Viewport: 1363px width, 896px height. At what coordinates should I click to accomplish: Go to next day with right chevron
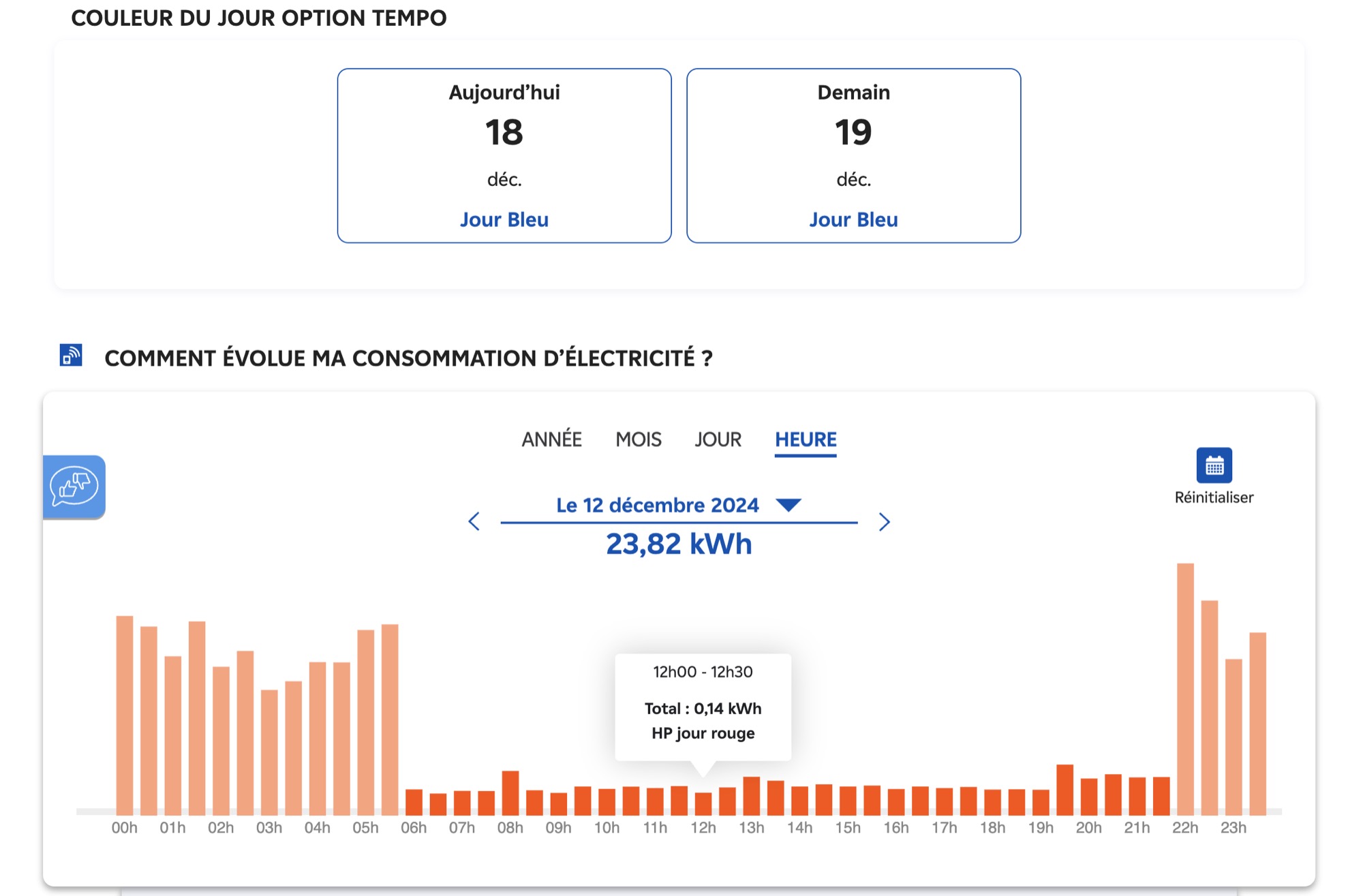(x=884, y=522)
